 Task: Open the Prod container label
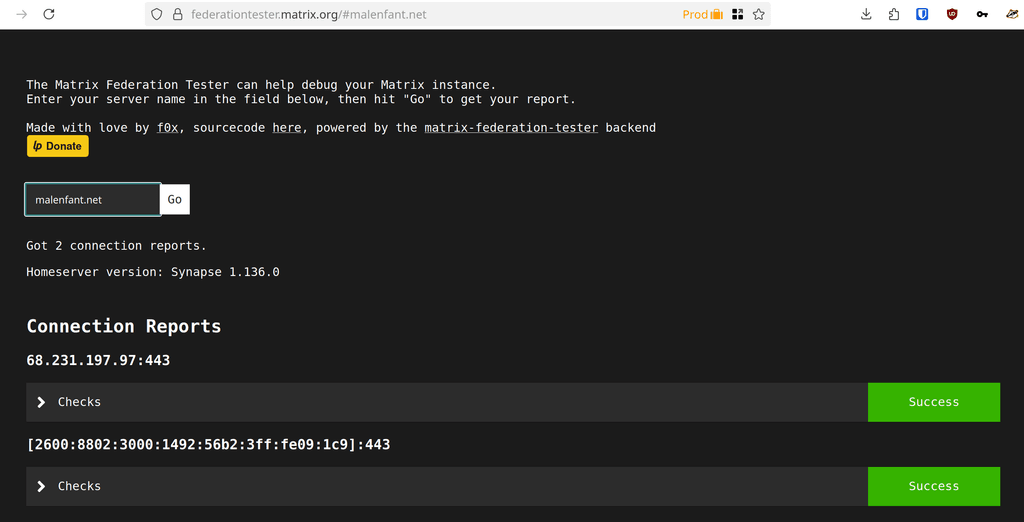(703, 14)
